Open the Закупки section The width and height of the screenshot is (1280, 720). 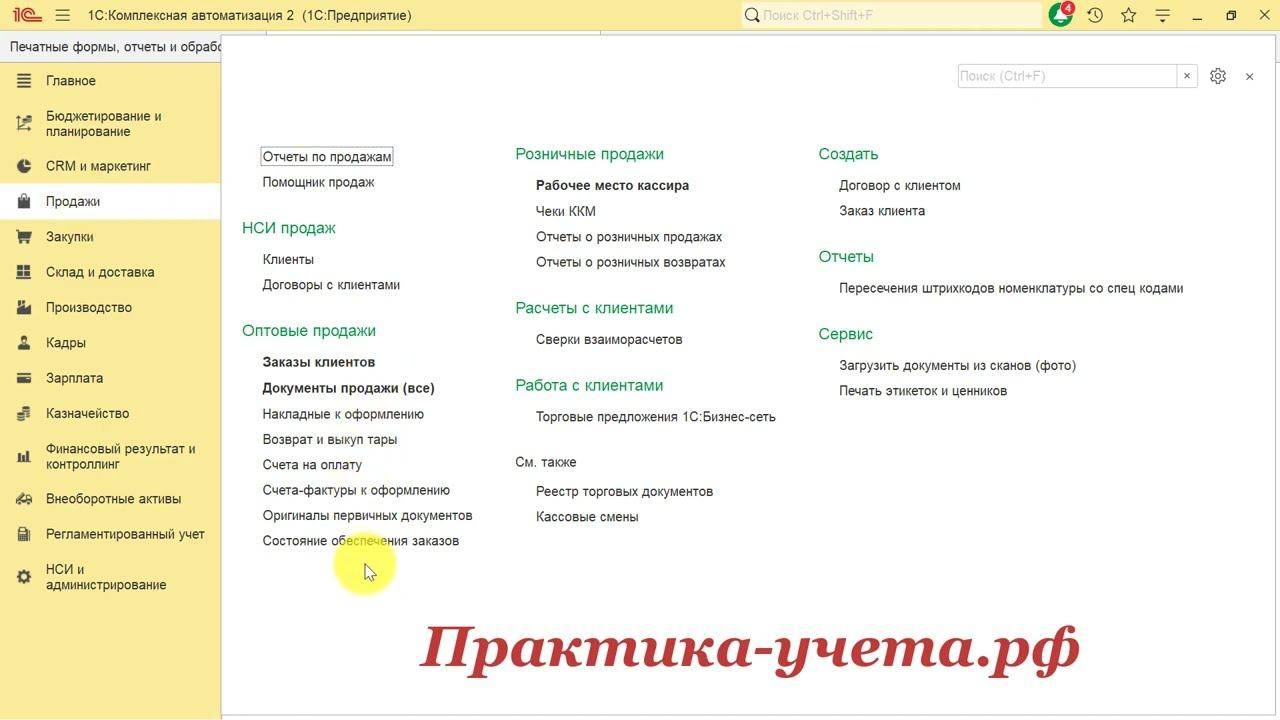tap(70, 237)
